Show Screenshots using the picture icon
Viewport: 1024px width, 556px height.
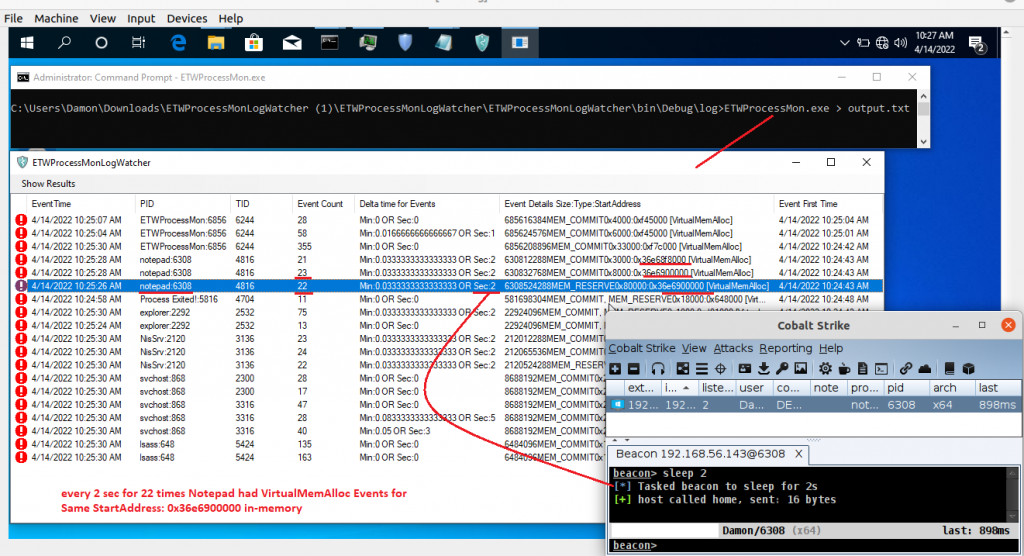pyautogui.click(x=799, y=368)
